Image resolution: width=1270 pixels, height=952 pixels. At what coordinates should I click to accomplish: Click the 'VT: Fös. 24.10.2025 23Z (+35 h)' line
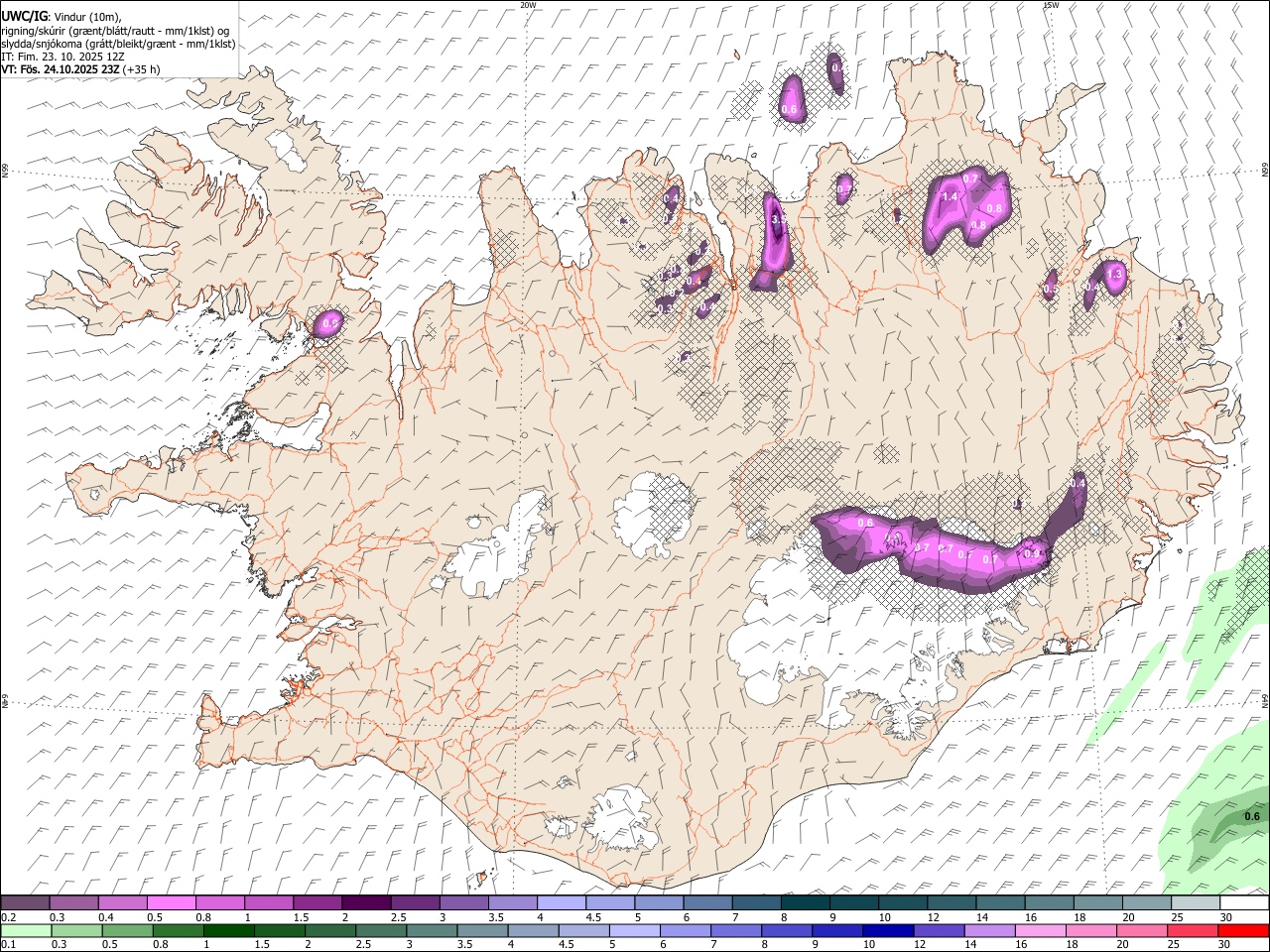coord(80,69)
